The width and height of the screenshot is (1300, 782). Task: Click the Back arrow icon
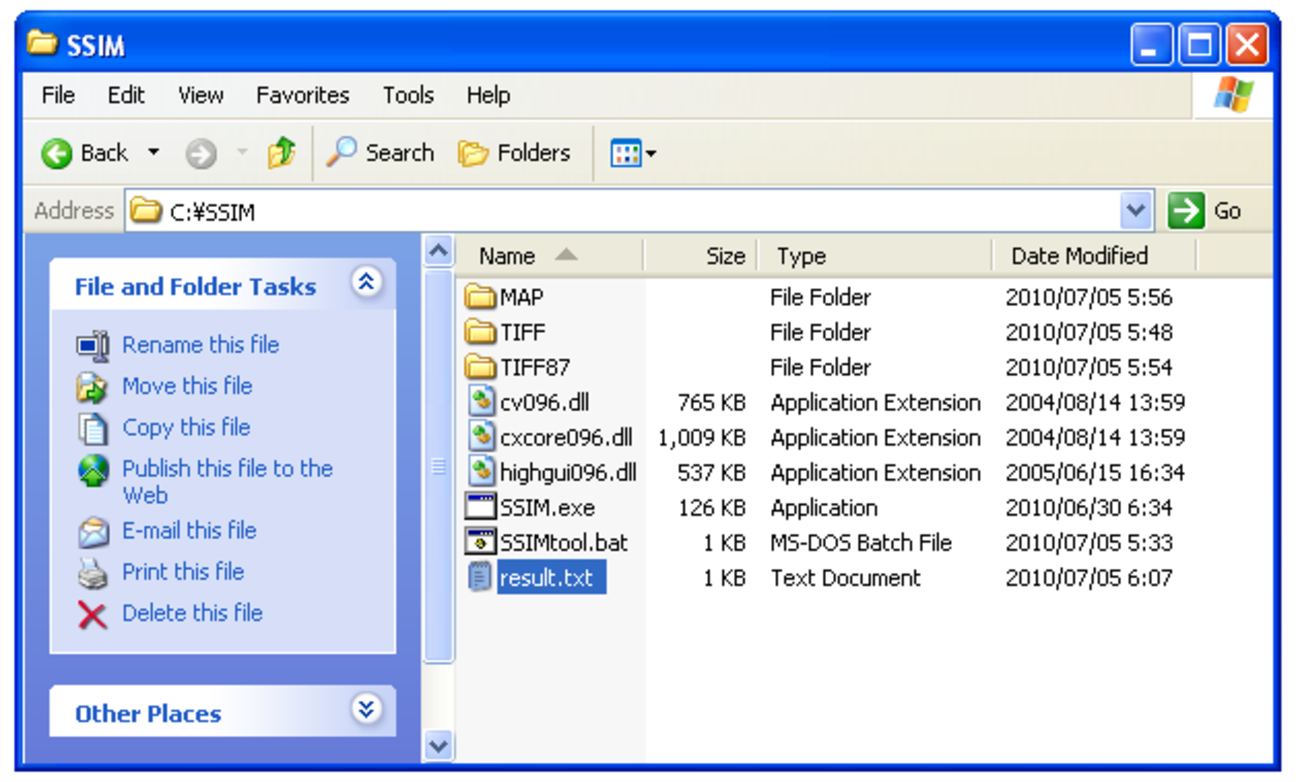(x=57, y=153)
